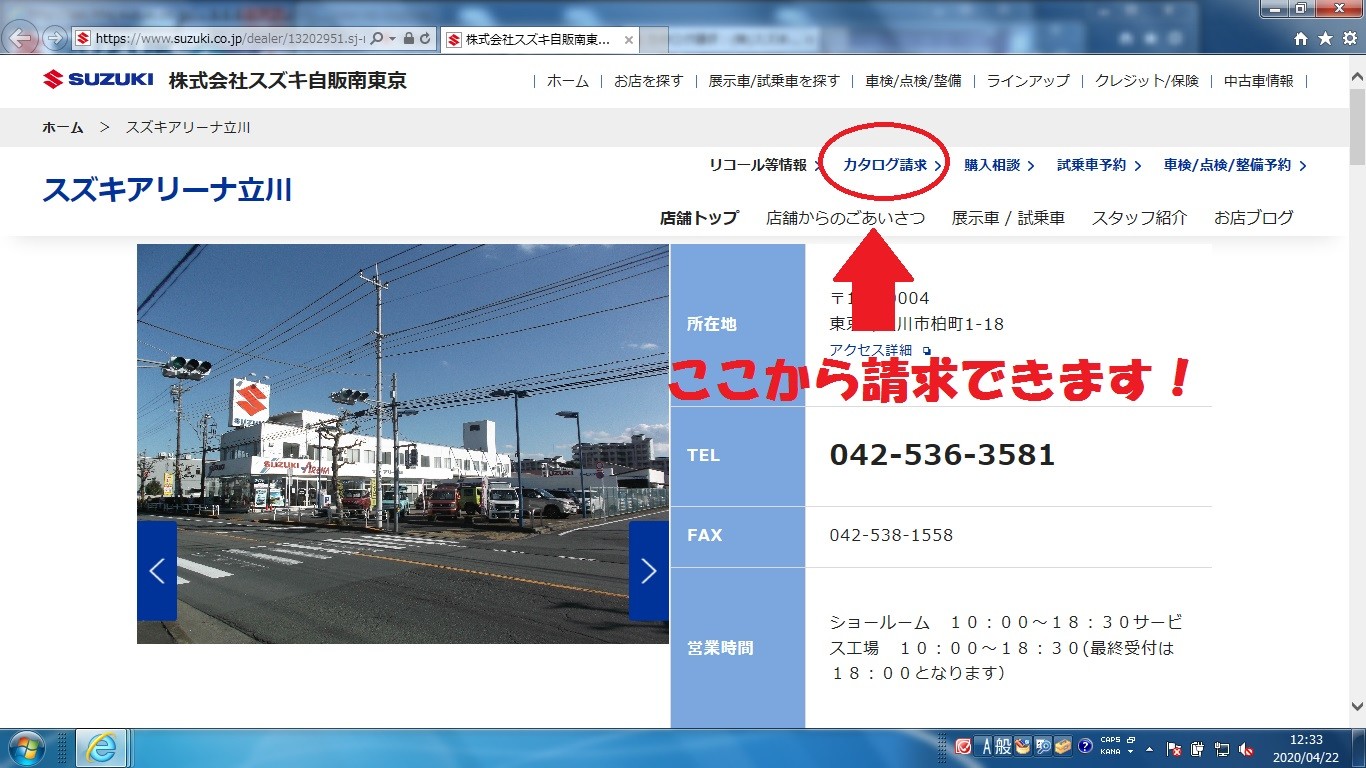This screenshot has width=1366, height=768.
Task: Click the スズキアリーナ立川 breadcrumb text
Action: click(188, 128)
